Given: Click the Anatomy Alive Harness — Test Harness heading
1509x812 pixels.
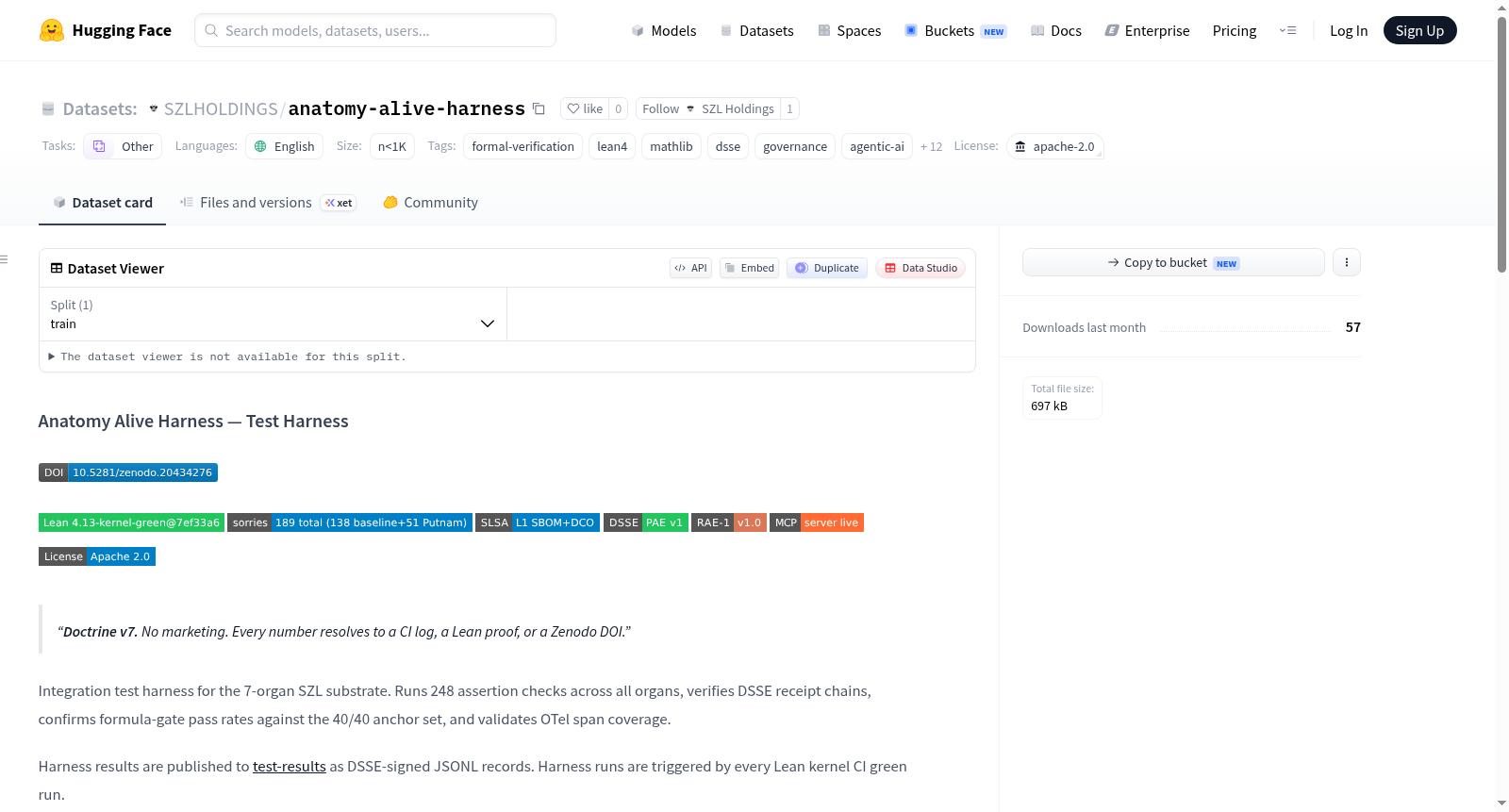Looking at the screenshot, I should (x=193, y=421).
